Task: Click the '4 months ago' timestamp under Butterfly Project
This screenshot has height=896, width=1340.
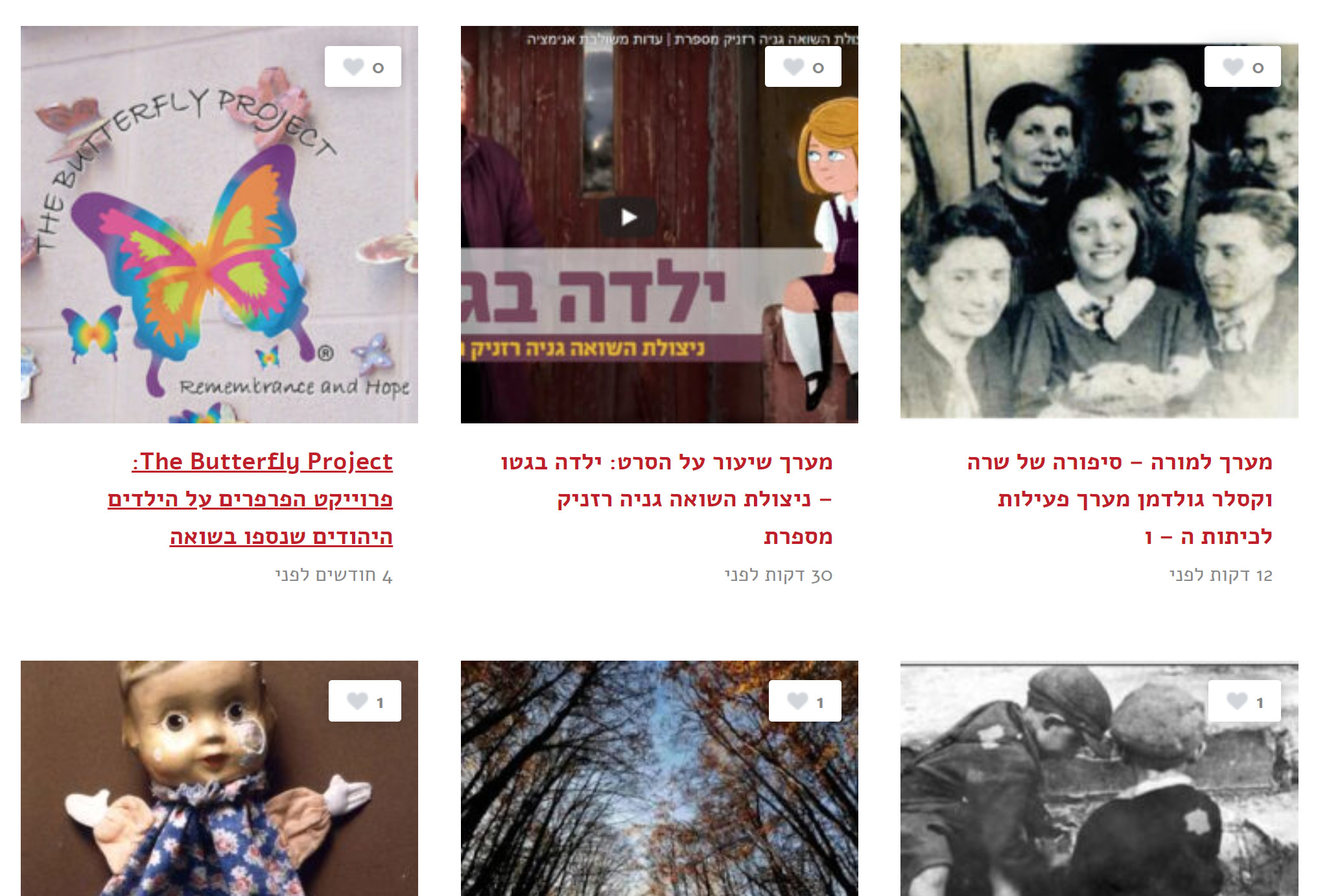Action: tap(334, 576)
